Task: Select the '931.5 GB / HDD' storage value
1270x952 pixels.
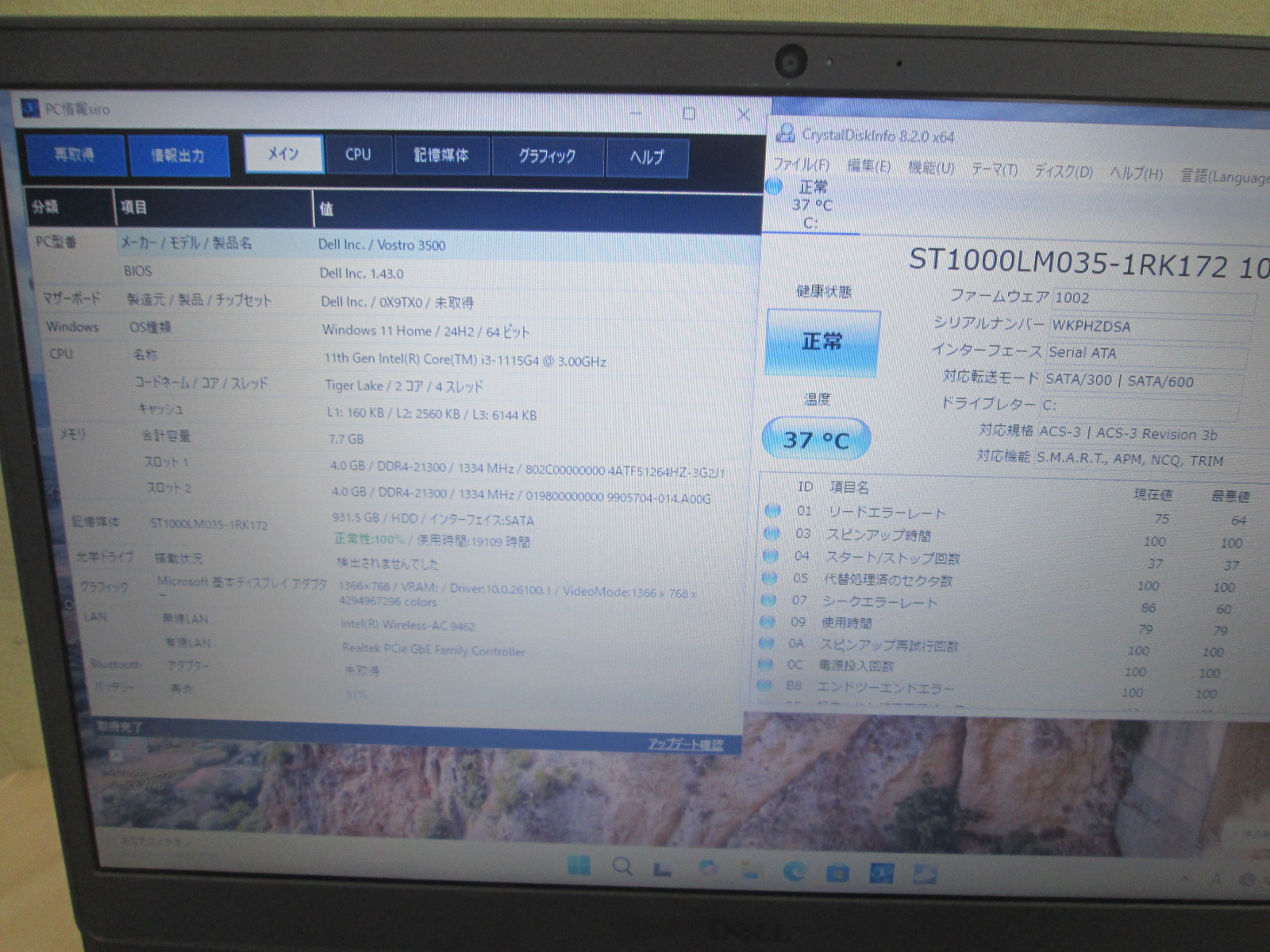Action: point(433,519)
